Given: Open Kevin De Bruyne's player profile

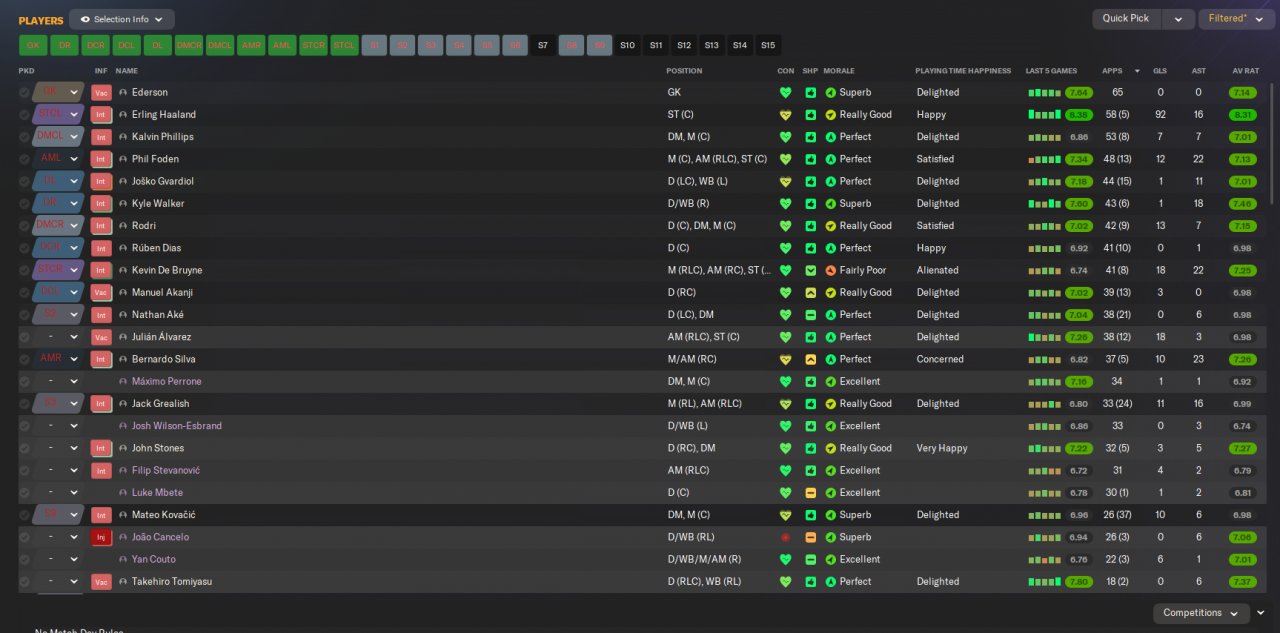Looking at the screenshot, I should (x=167, y=270).
